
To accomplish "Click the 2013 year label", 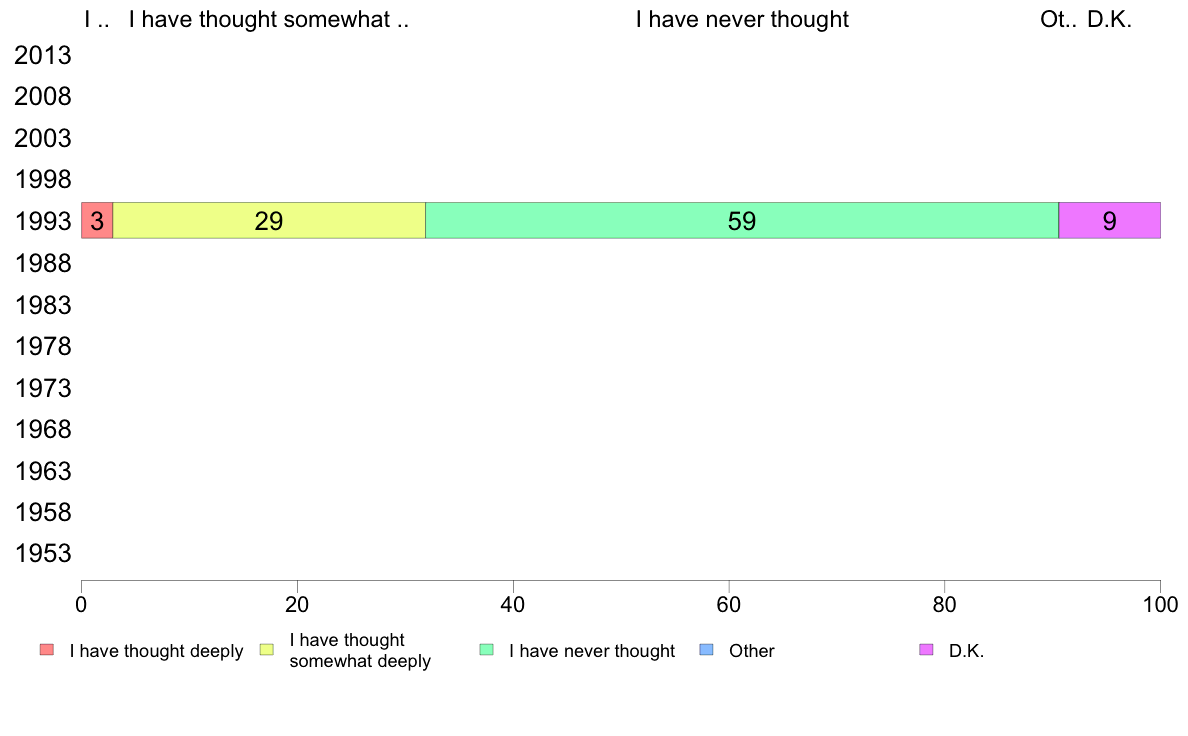I will 43,55.
